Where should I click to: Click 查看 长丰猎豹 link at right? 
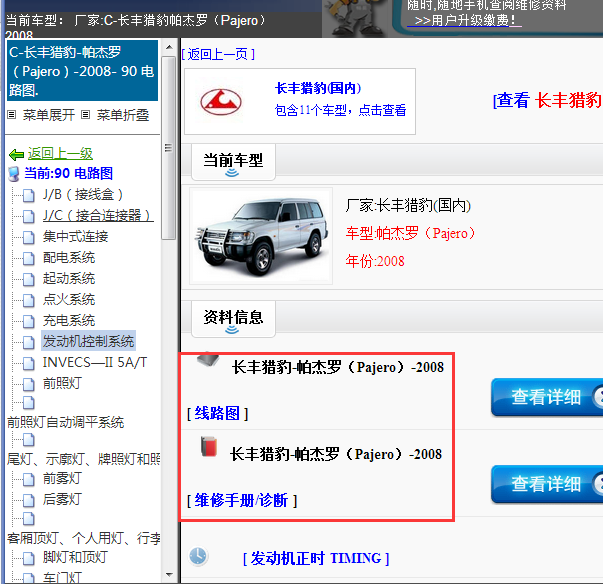tap(548, 100)
